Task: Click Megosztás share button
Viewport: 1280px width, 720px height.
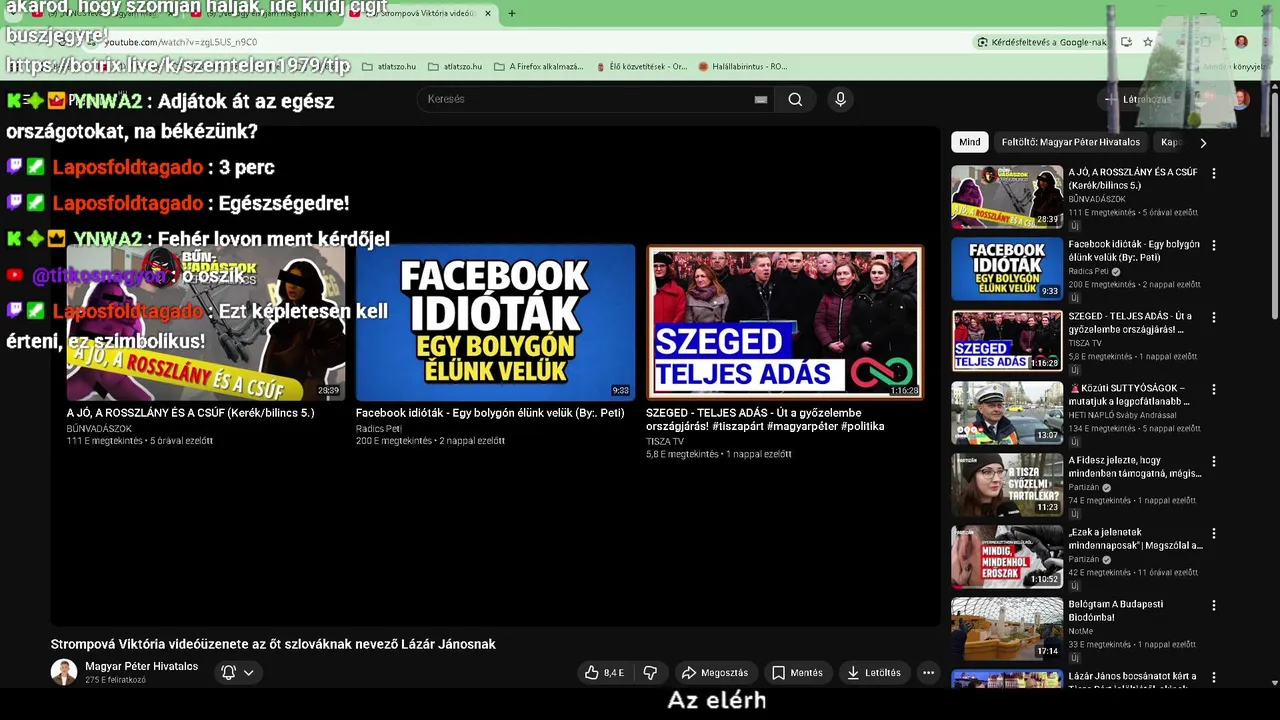Action: [x=715, y=673]
